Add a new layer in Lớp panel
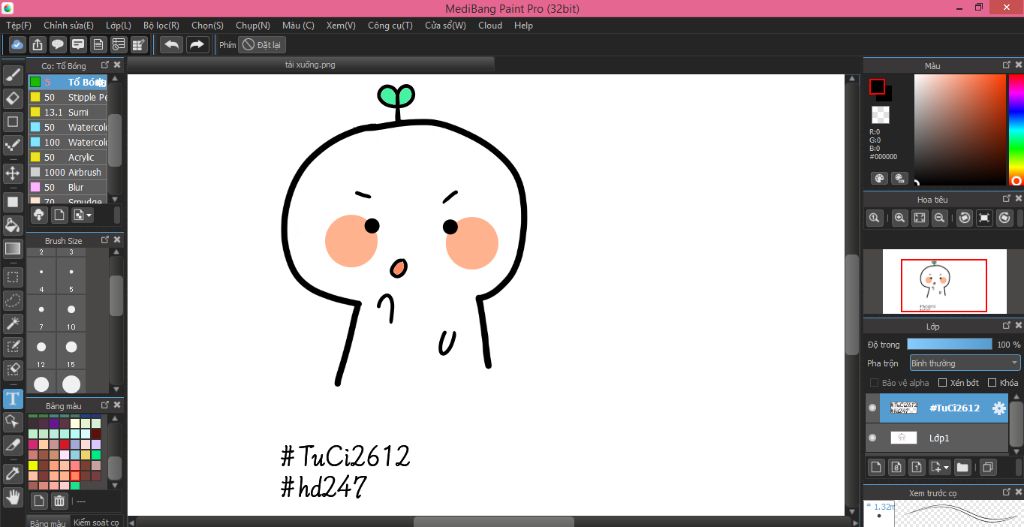 point(876,467)
